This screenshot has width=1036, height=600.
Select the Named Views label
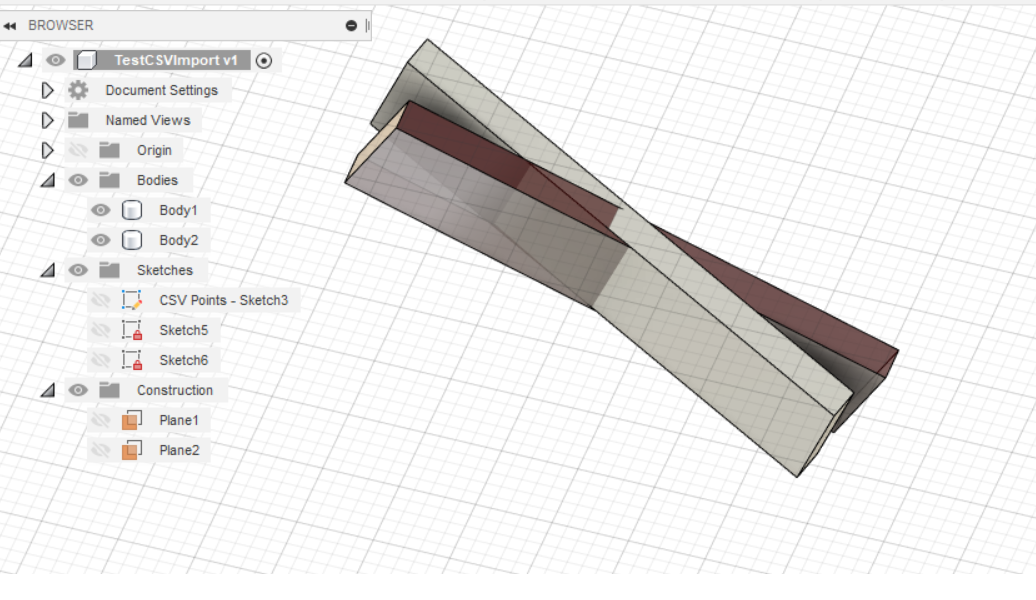[148, 120]
